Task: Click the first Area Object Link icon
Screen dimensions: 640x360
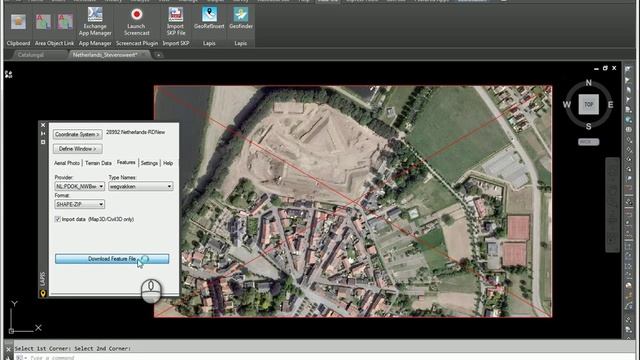Action: (43, 22)
